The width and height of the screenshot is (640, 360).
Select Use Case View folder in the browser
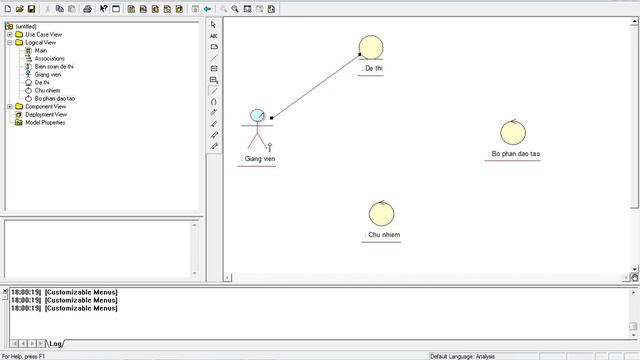44,35
